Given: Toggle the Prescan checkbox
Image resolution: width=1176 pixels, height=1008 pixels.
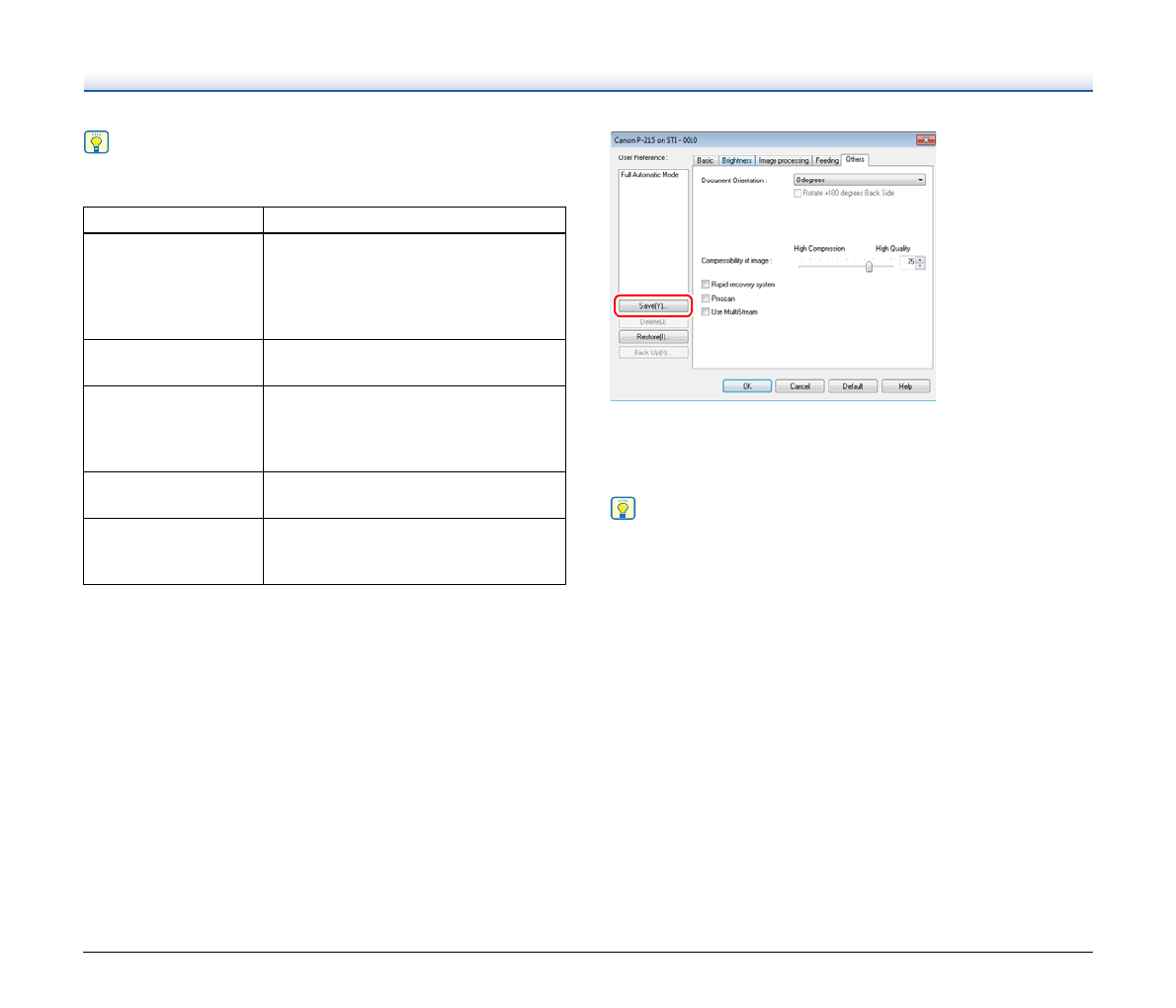Looking at the screenshot, I should (706, 298).
